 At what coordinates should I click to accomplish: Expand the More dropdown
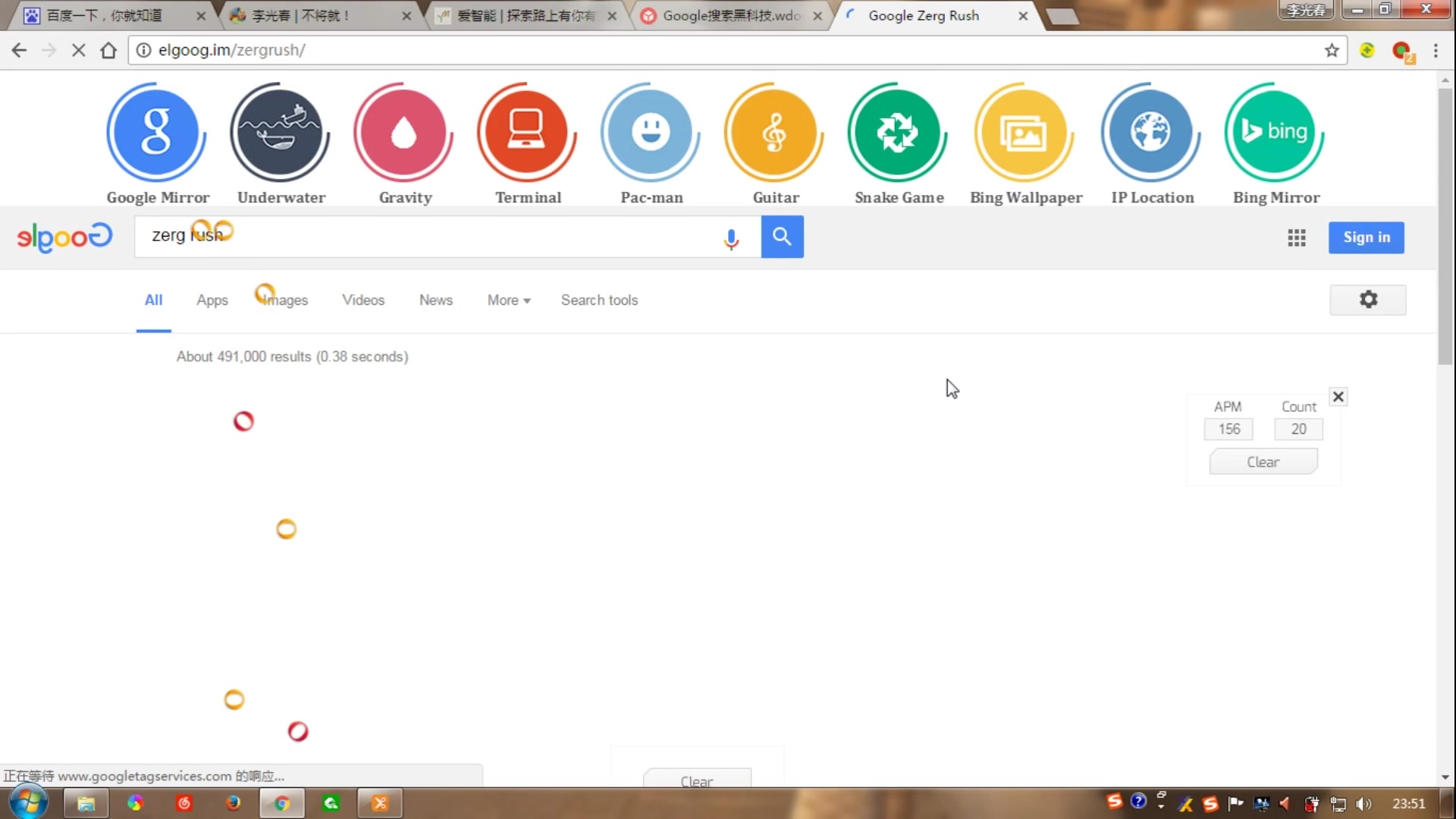tap(509, 300)
